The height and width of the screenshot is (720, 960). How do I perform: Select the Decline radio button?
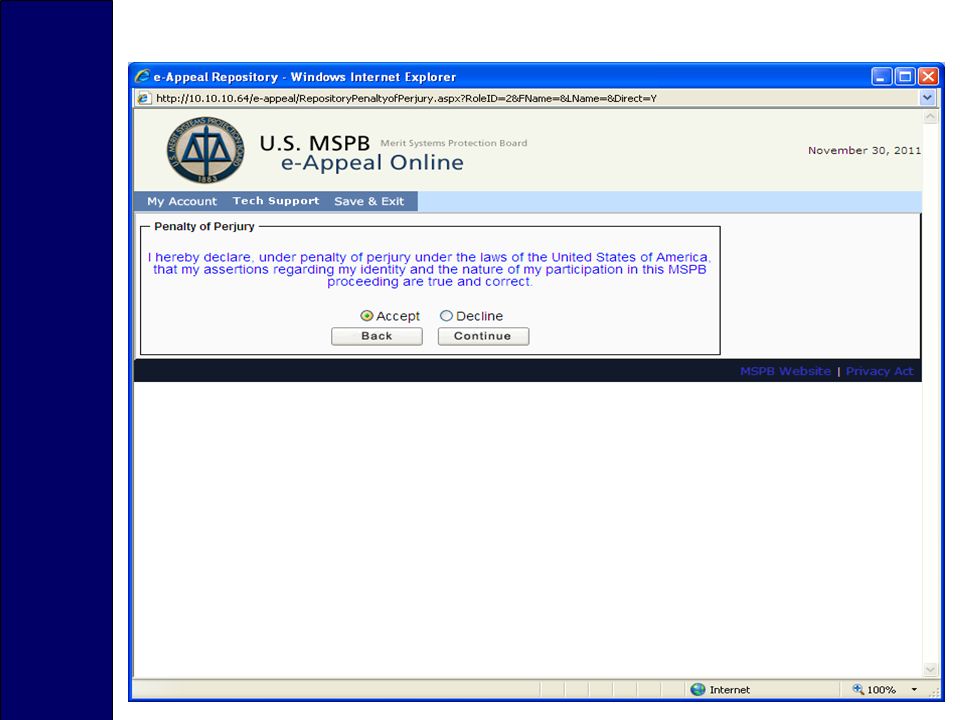[x=446, y=316]
